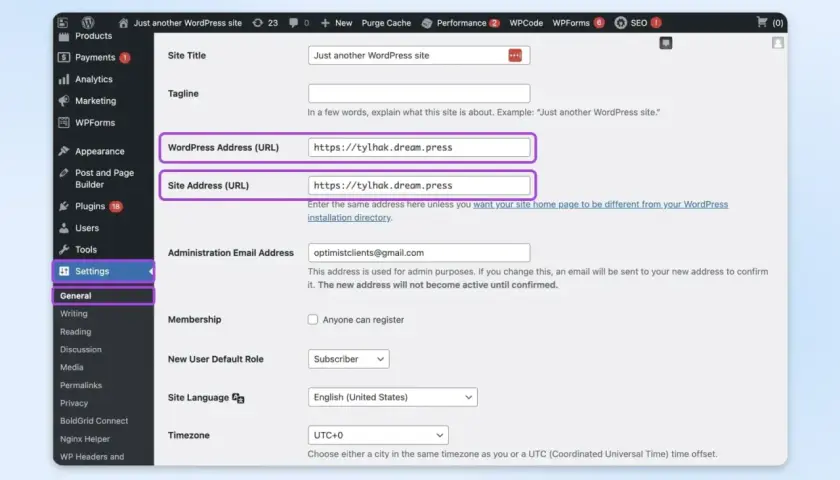Open the Site Language dropdown
840x480 pixels.
(393, 397)
